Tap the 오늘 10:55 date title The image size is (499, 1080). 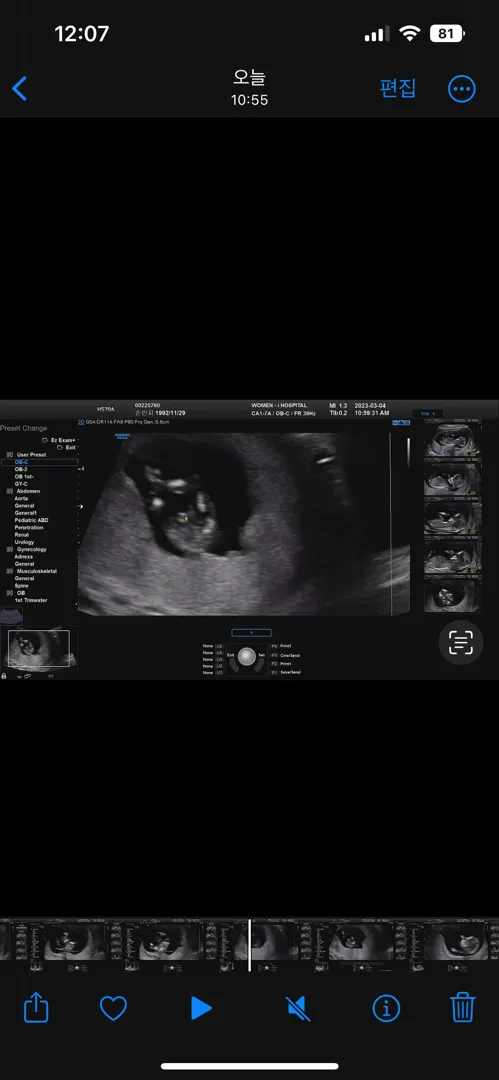click(x=250, y=88)
